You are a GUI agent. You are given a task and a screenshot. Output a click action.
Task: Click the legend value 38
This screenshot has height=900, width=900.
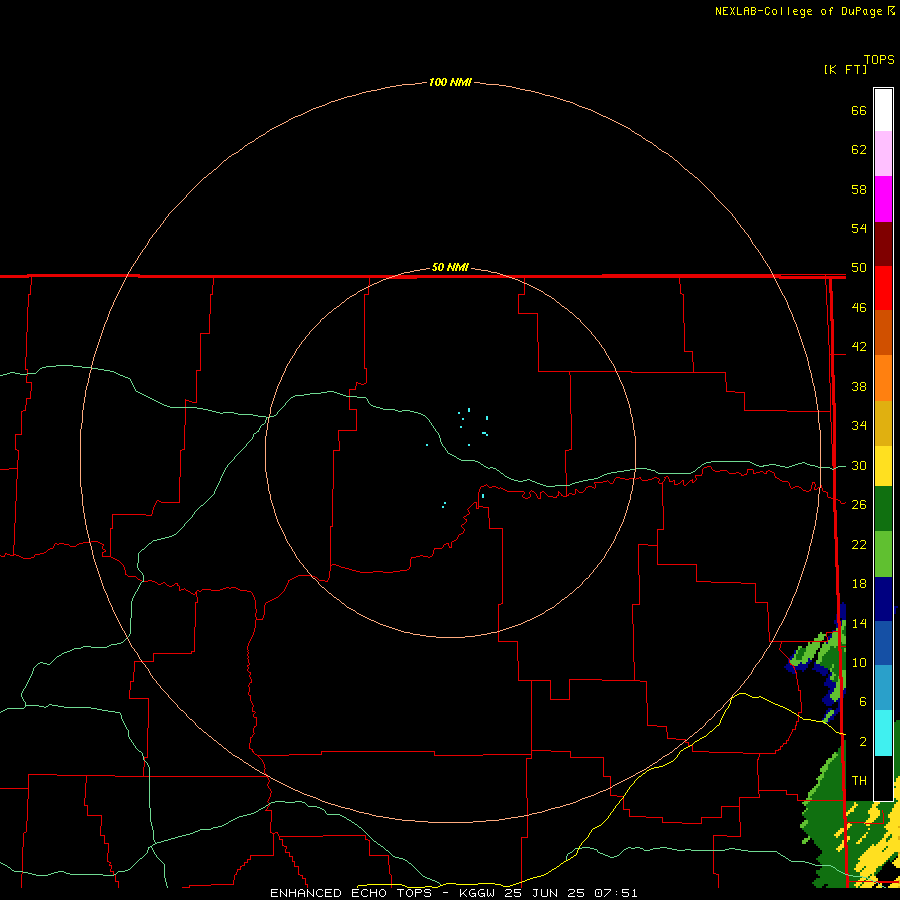point(859,386)
